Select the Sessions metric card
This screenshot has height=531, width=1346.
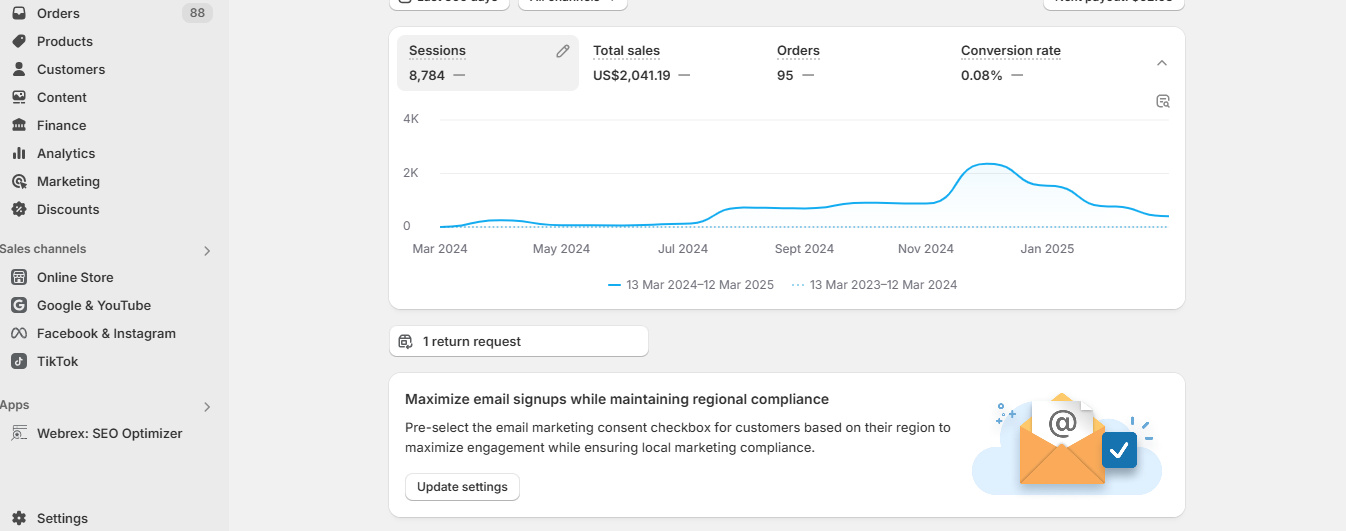(x=488, y=63)
